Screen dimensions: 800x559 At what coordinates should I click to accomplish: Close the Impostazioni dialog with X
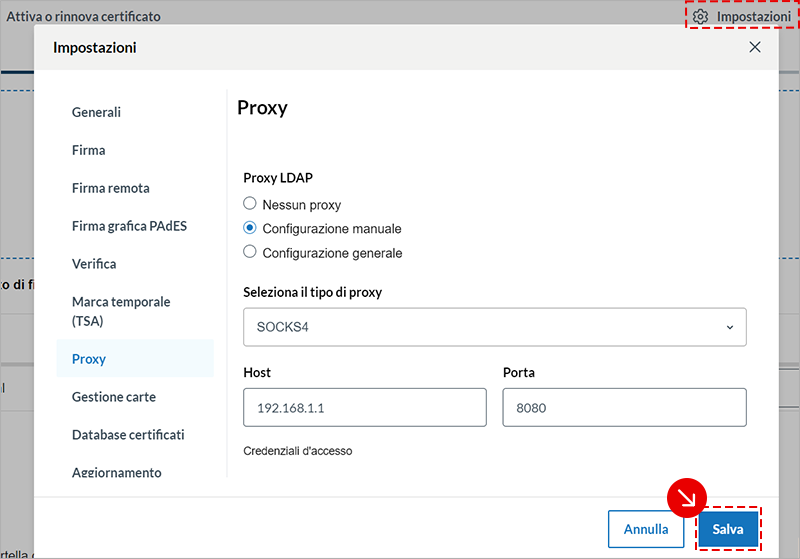click(755, 47)
